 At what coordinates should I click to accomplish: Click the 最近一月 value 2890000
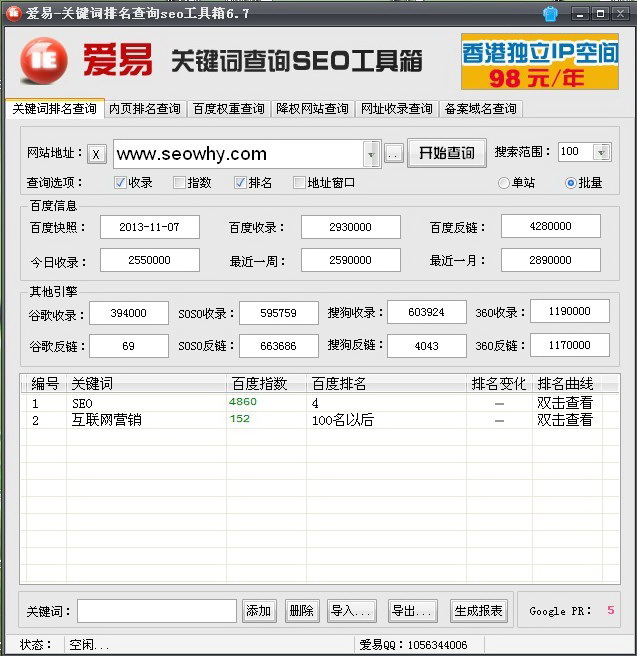click(551, 260)
